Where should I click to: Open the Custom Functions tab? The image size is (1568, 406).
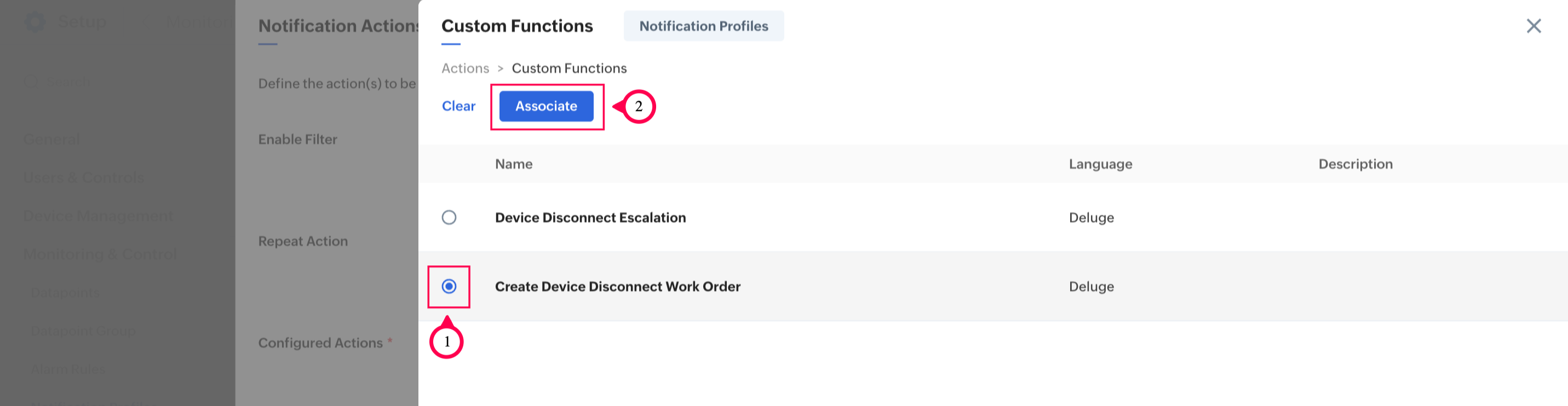coord(516,26)
